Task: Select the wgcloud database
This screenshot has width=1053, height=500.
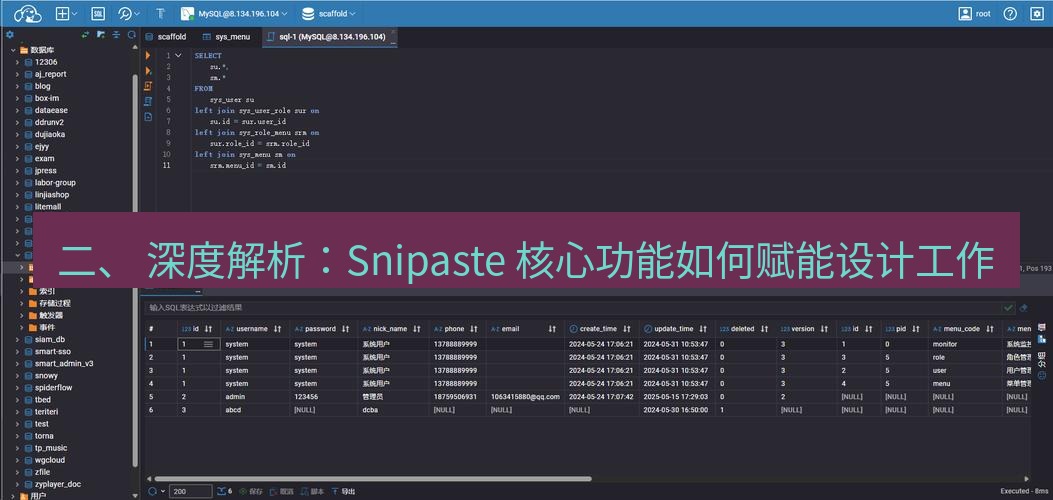Action: 50,460
